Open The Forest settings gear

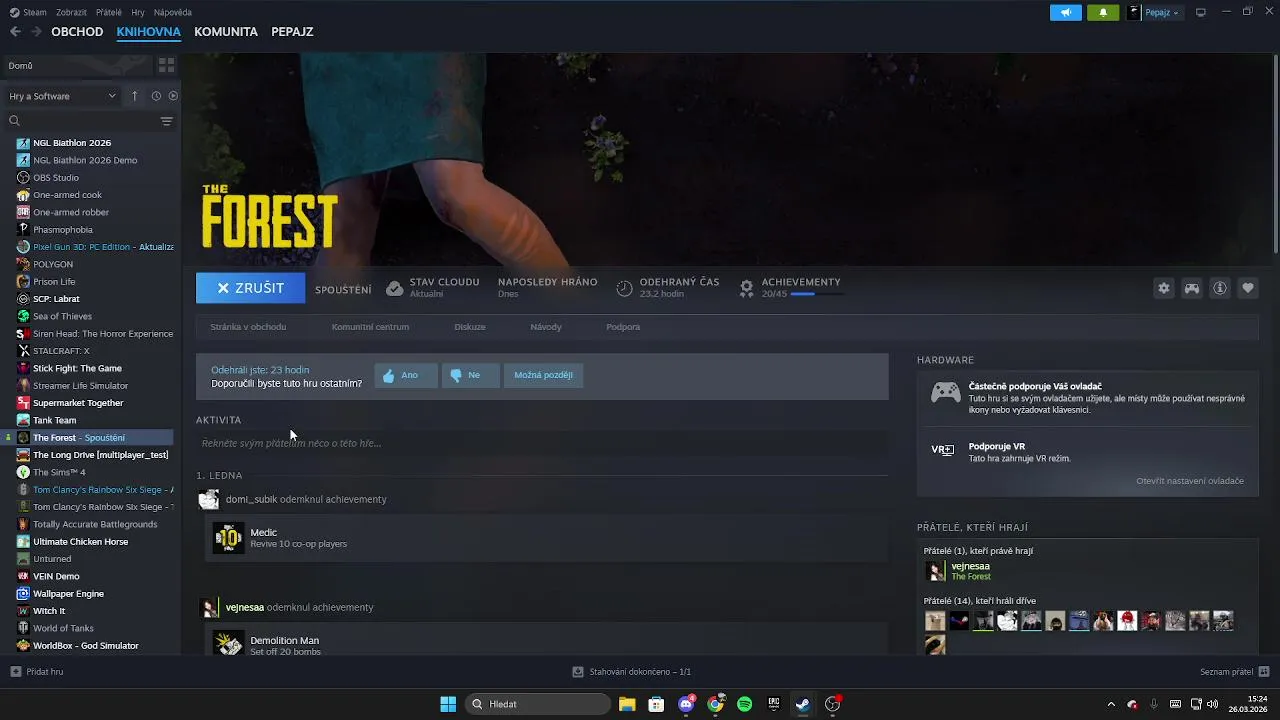(1164, 288)
